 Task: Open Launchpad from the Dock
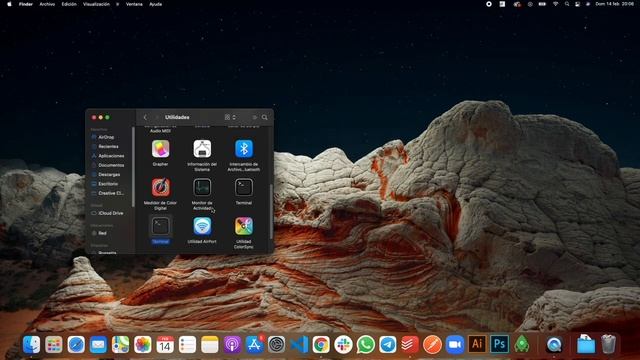[x=53, y=344]
